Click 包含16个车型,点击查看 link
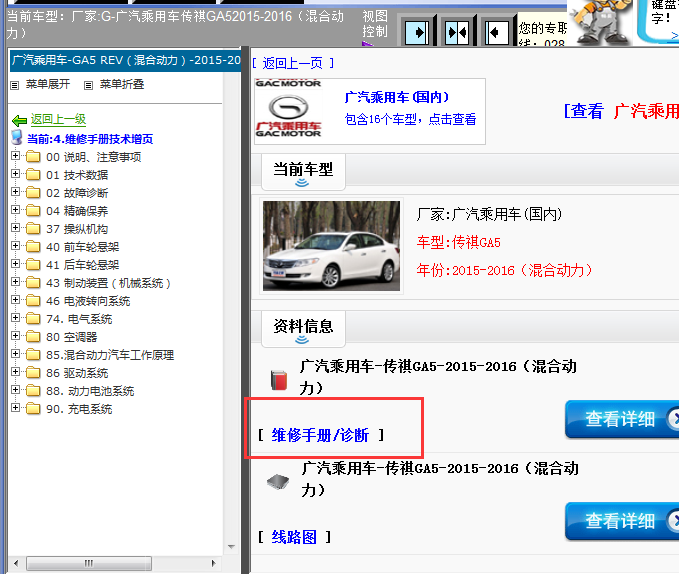Screen dimensions: 679x574 click(411, 119)
